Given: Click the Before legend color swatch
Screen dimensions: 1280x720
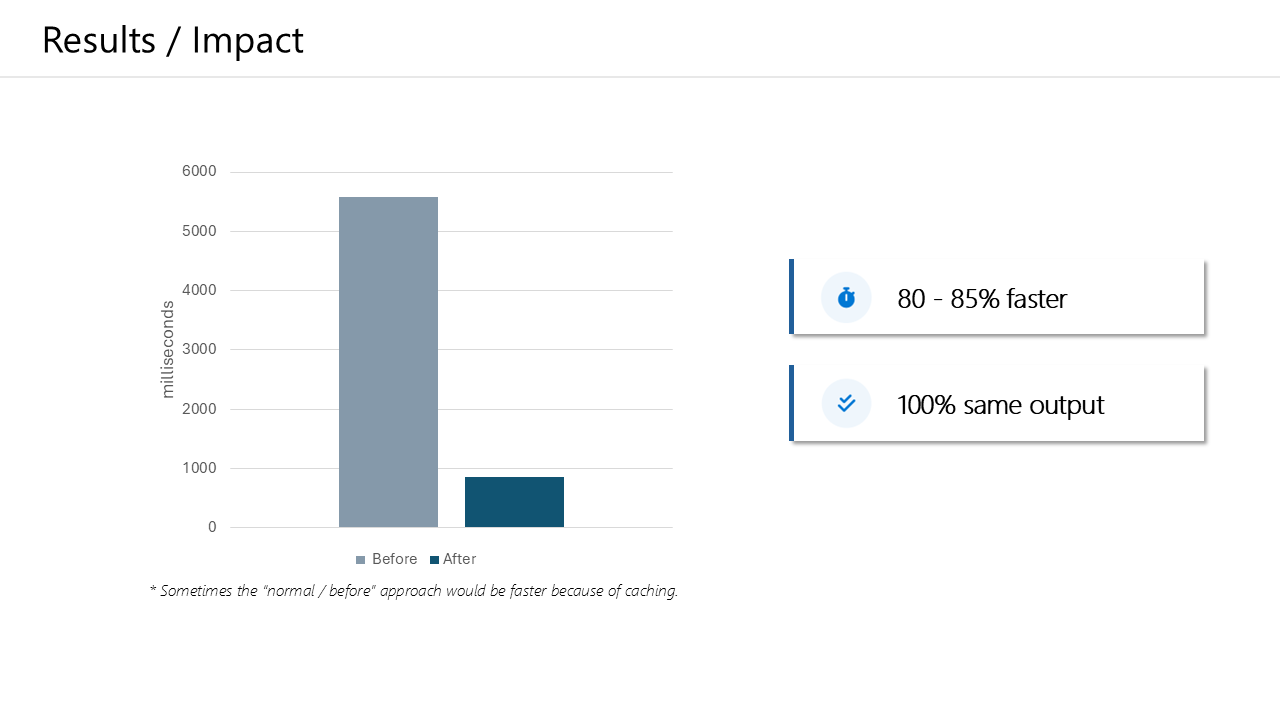Looking at the screenshot, I should pyautogui.click(x=361, y=560).
